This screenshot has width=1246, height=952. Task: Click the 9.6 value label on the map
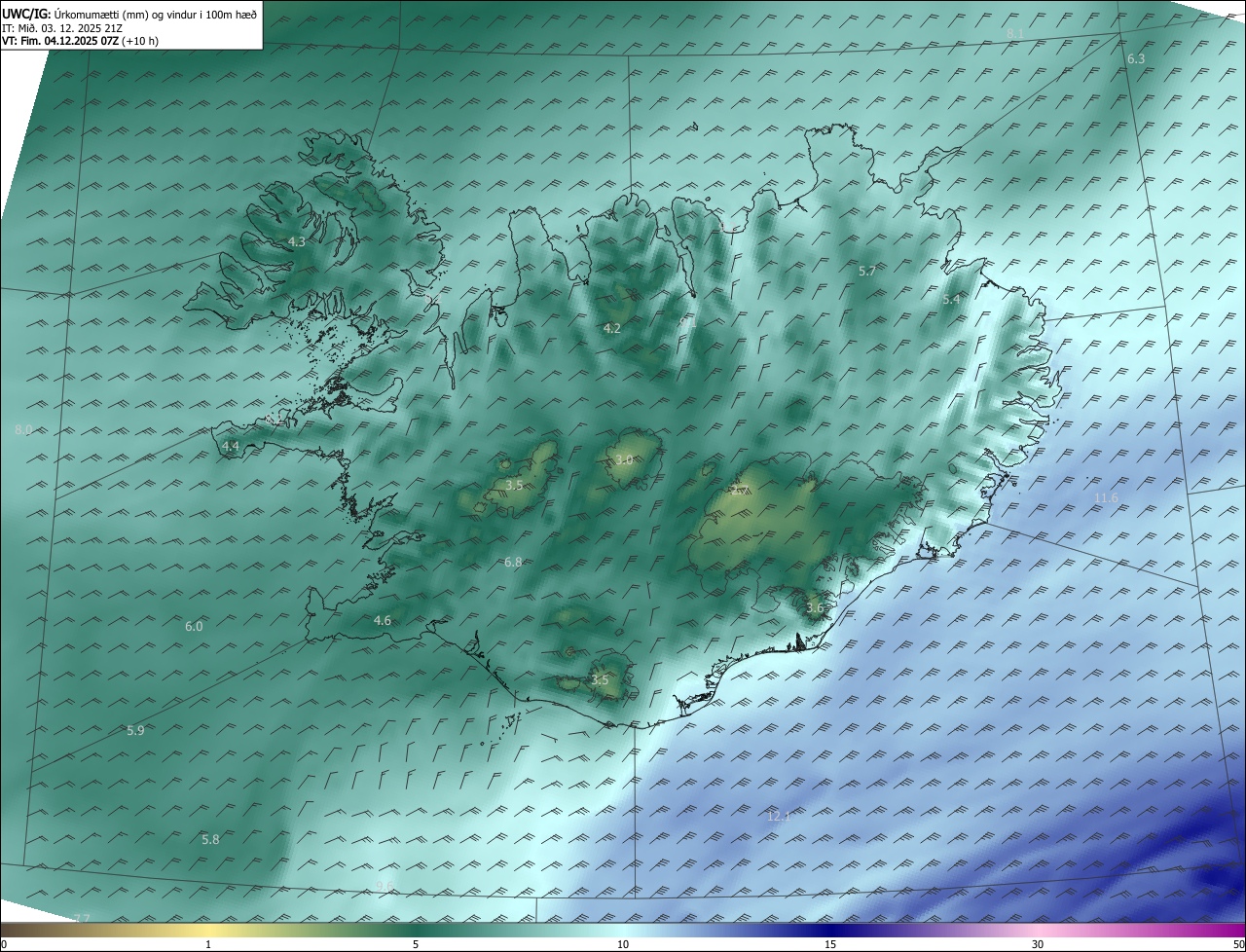pos(385,886)
